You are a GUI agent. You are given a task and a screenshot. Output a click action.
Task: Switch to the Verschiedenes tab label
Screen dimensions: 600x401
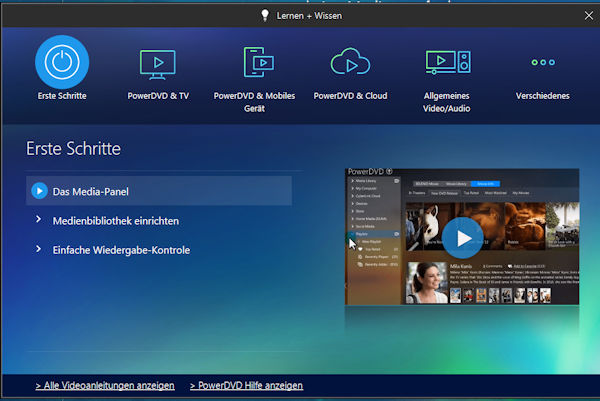(x=543, y=96)
